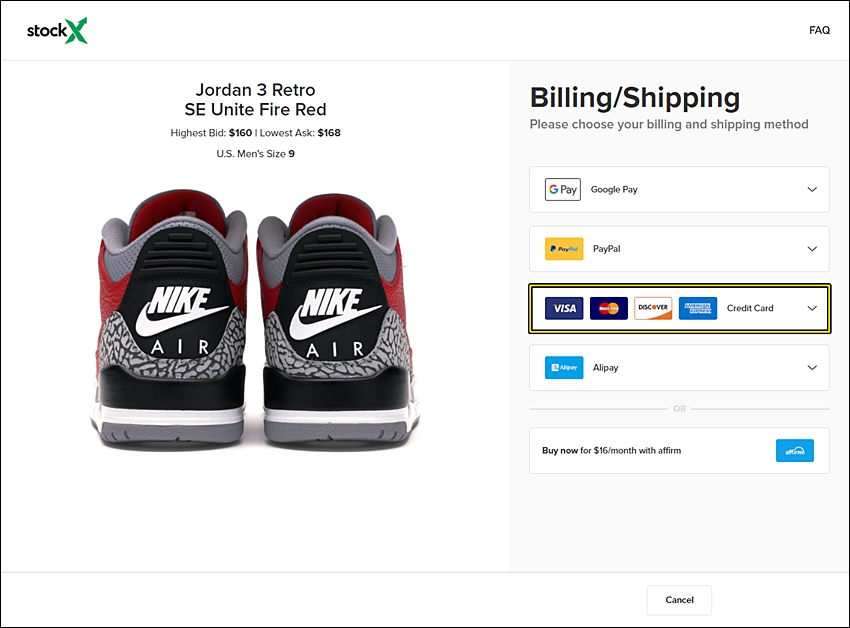Click the Discover card icon
The image size is (850, 628).
(x=653, y=308)
